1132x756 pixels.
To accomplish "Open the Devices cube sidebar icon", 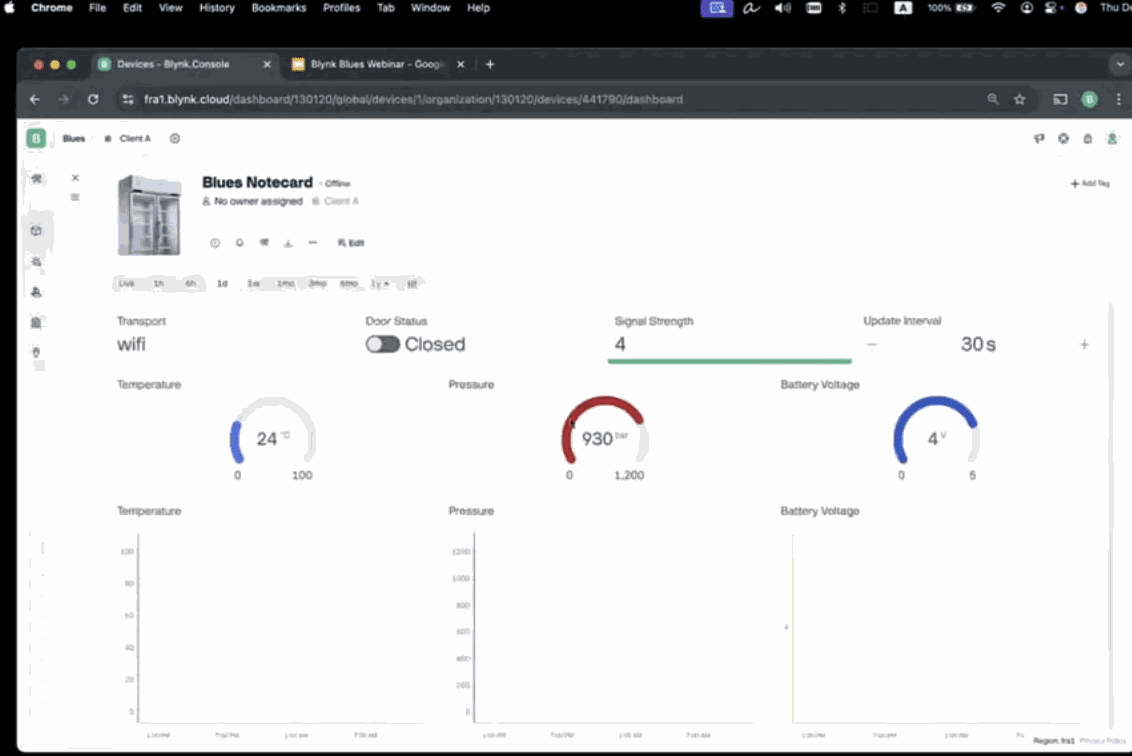I will pyautogui.click(x=36, y=231).
